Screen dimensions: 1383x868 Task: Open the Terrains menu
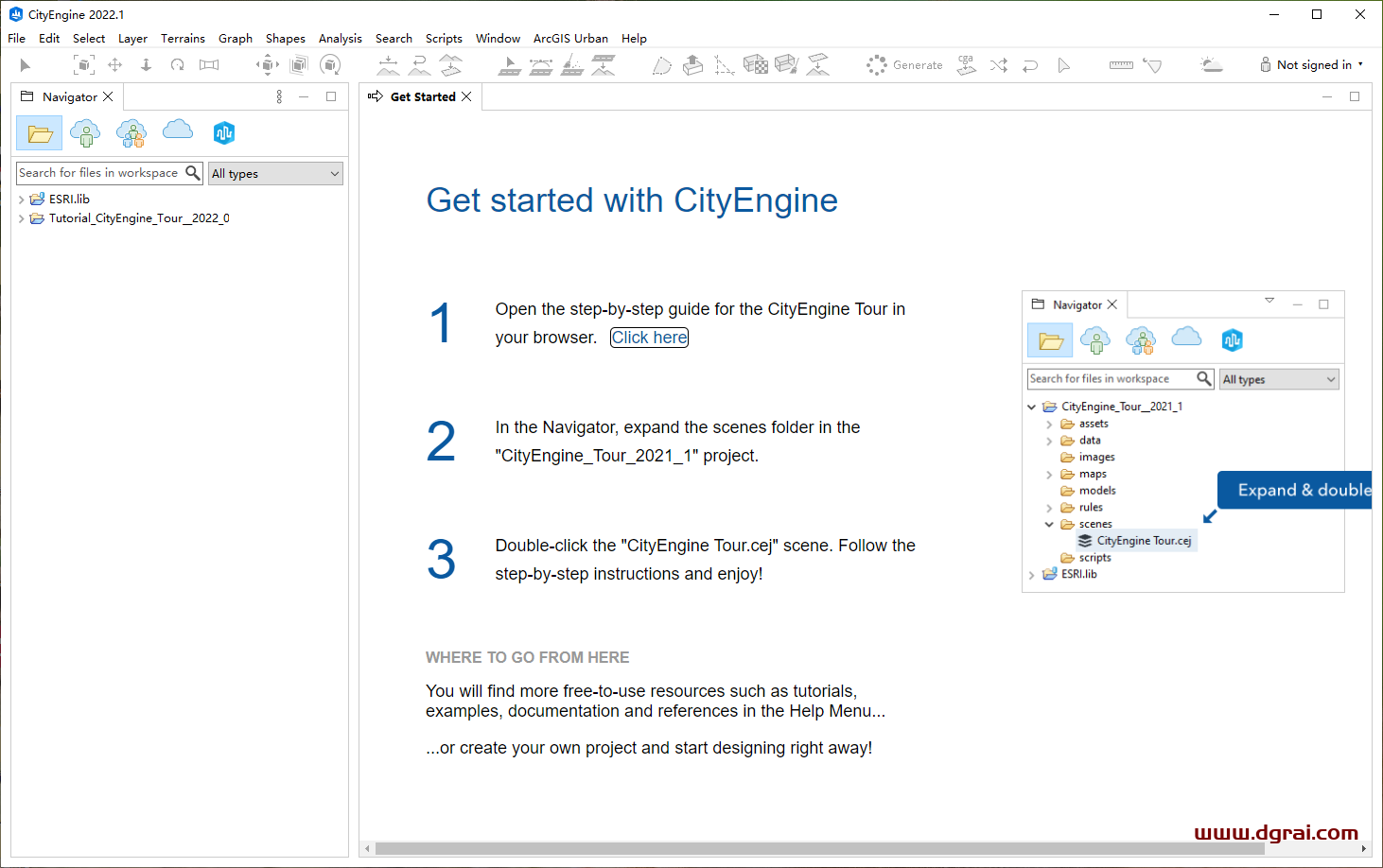183,38
